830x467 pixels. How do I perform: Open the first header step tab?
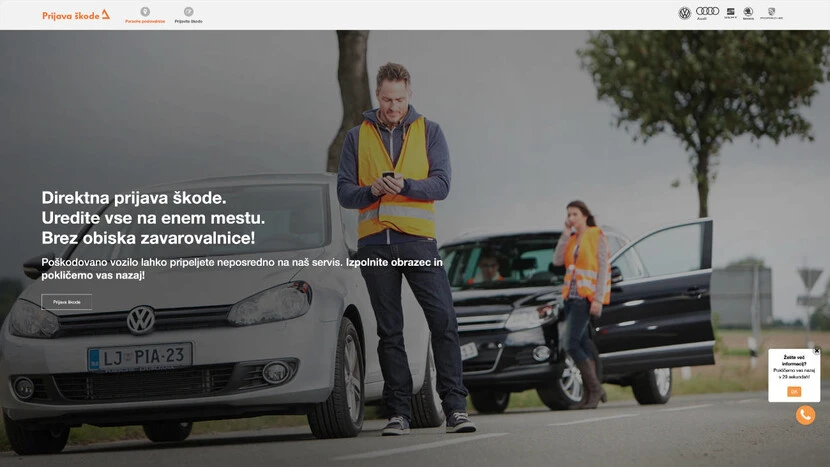145,20
